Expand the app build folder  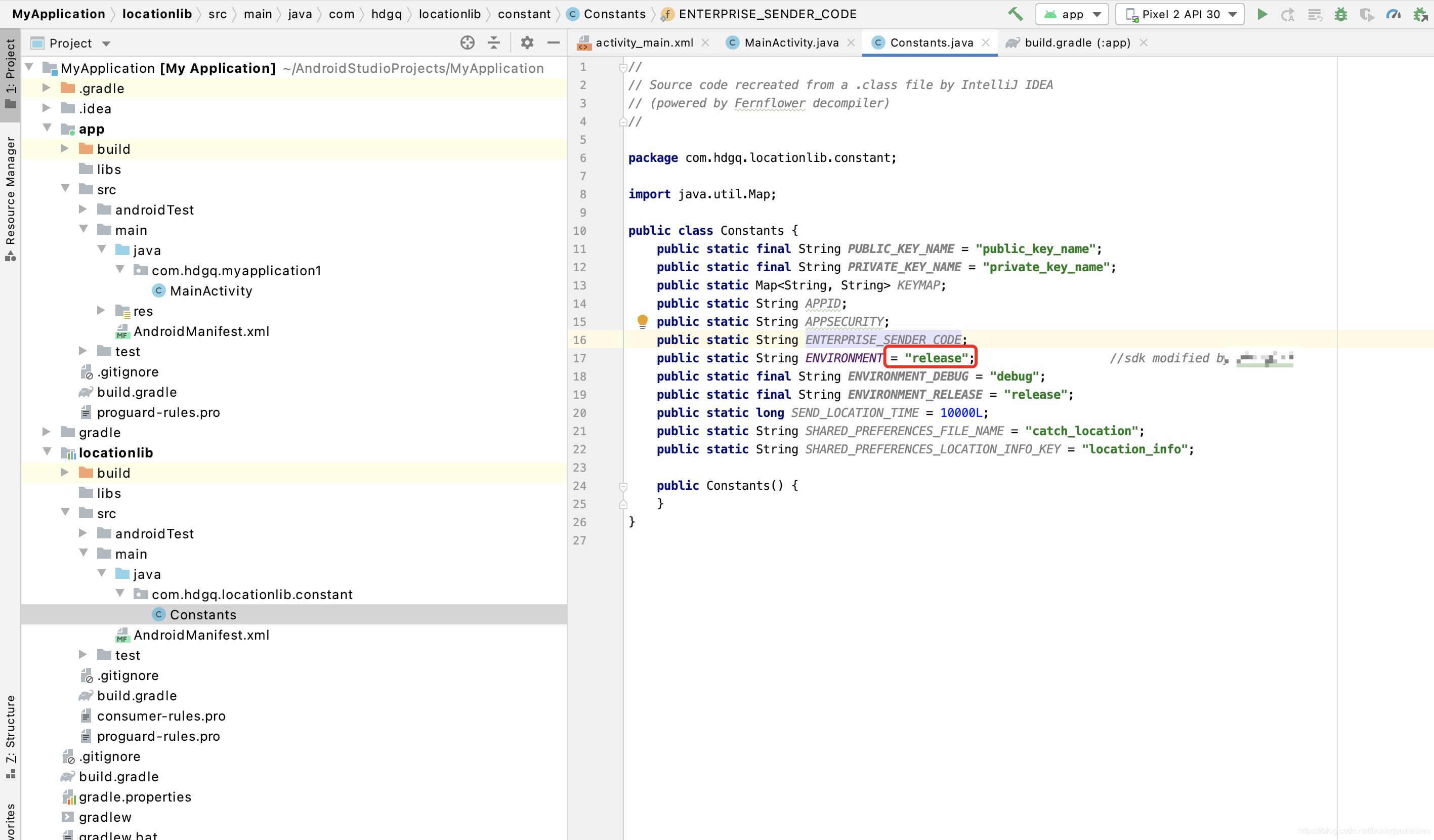(x=65, y=149)
